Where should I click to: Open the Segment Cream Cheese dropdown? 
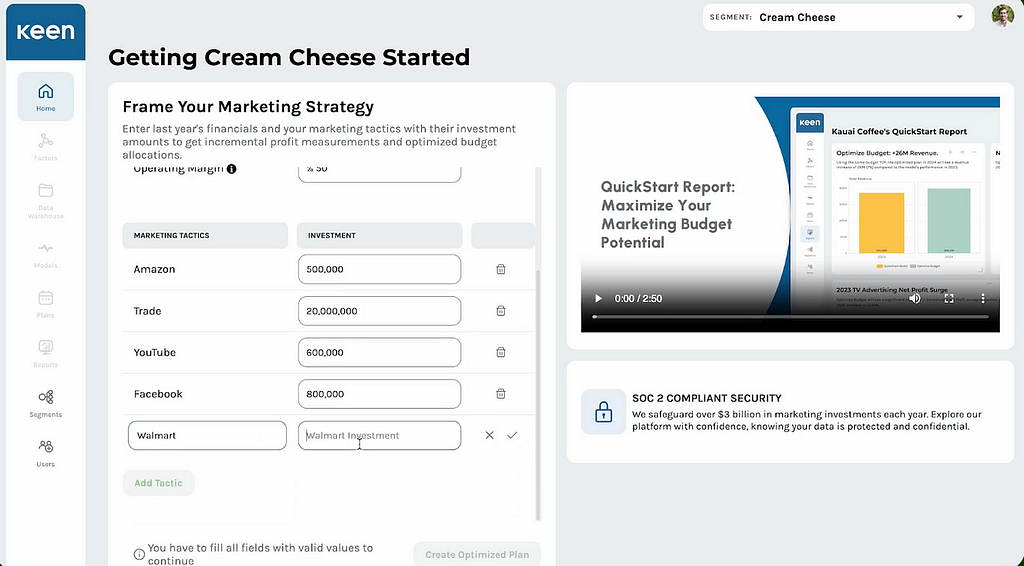839,18
